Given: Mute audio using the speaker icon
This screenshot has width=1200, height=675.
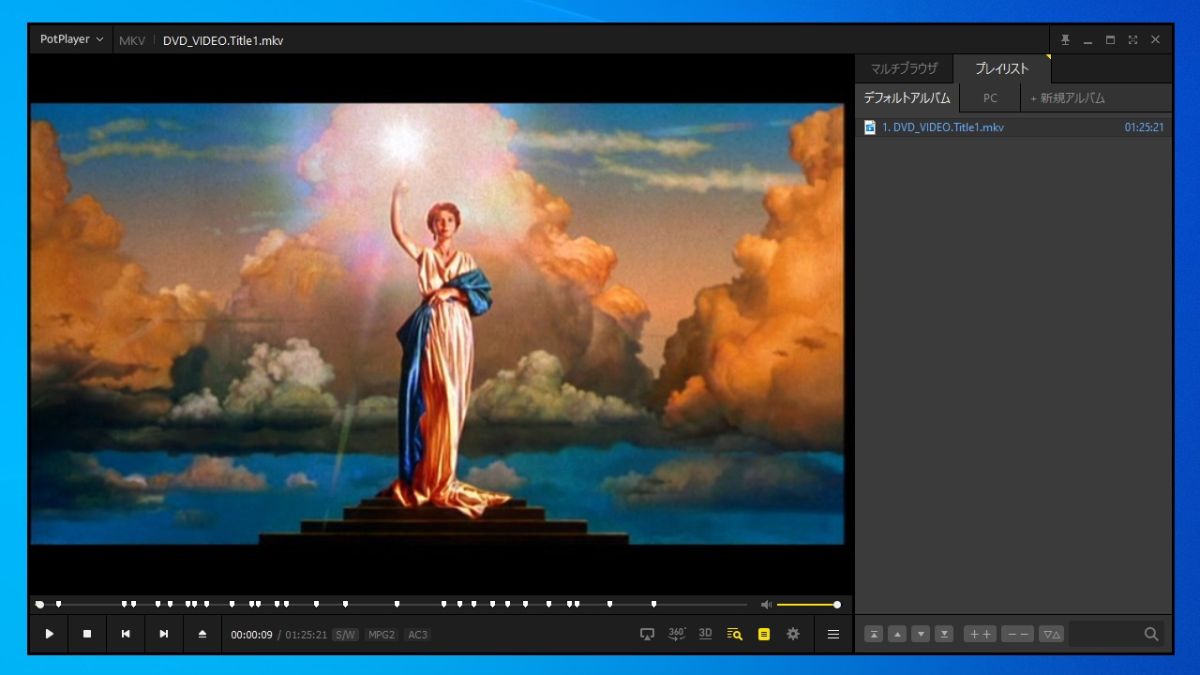Looking at the screenshot, I should click(766, 604).
